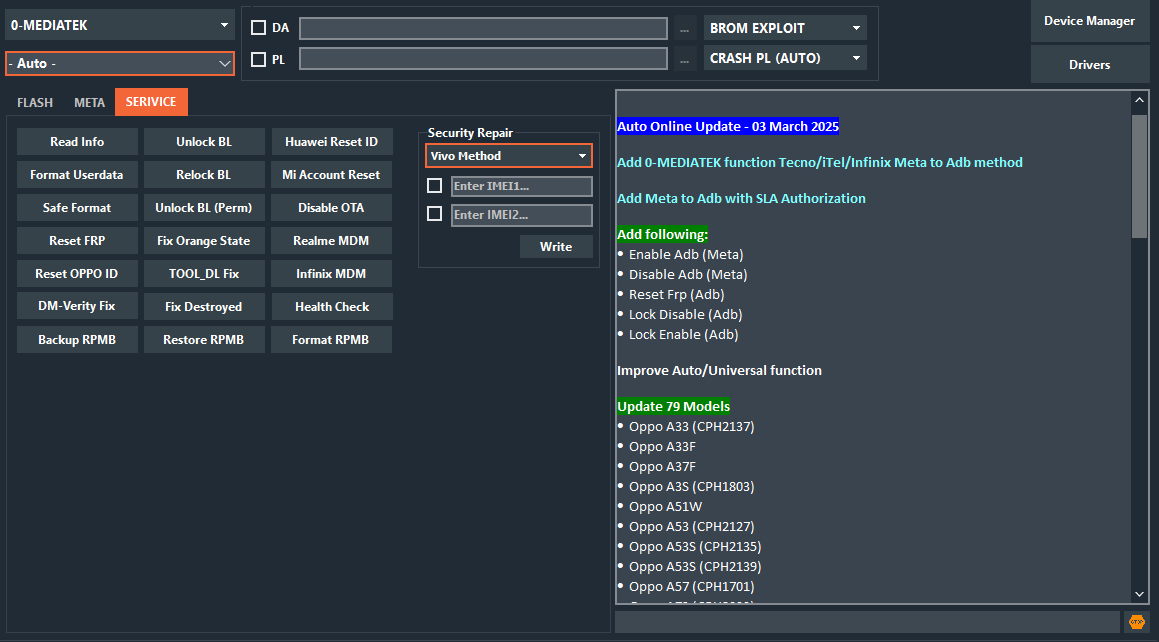Click Restore RPMB
This screenshot has height=642, width=1159.
point(204,340)
